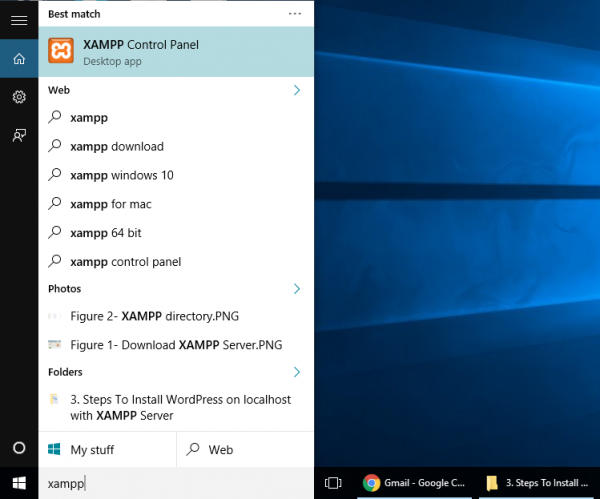Open the Windows Start button
600x499 pixels.
[x=19, y=483]
